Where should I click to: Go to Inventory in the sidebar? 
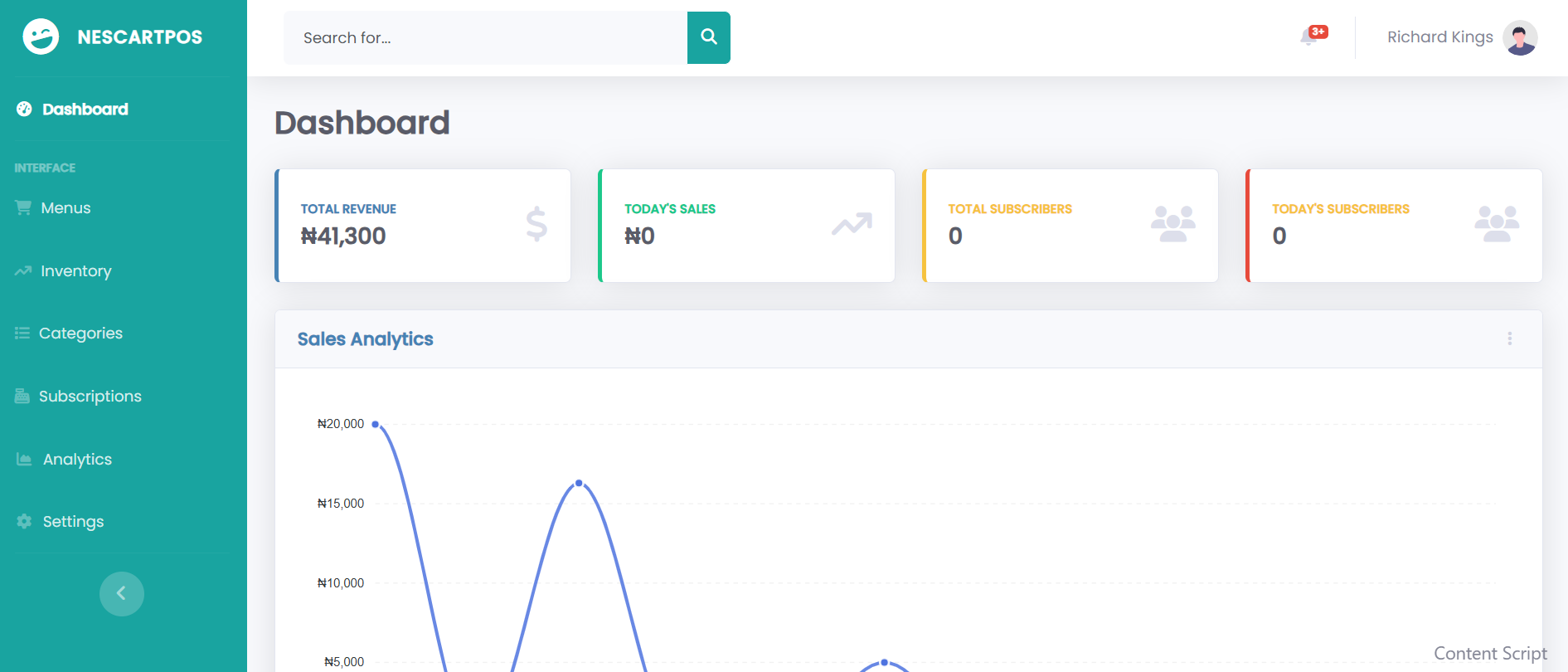click(75, 271)
